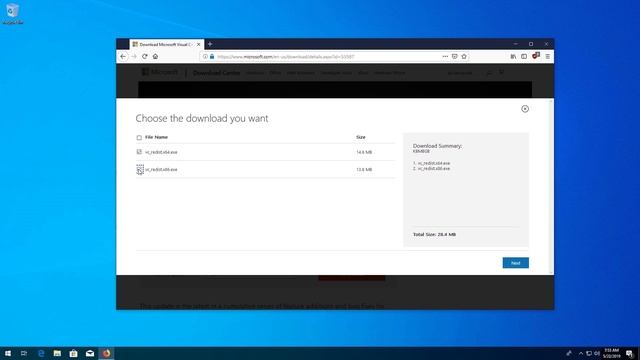Open page actions three-dot menu
Screen dimensions: 640x360
coord(445,57)
